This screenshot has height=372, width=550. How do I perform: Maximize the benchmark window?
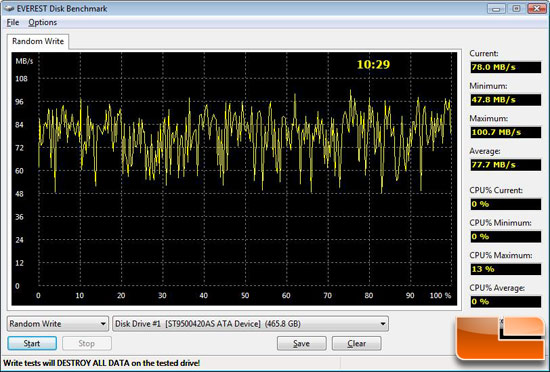click(x=516, y=9)
